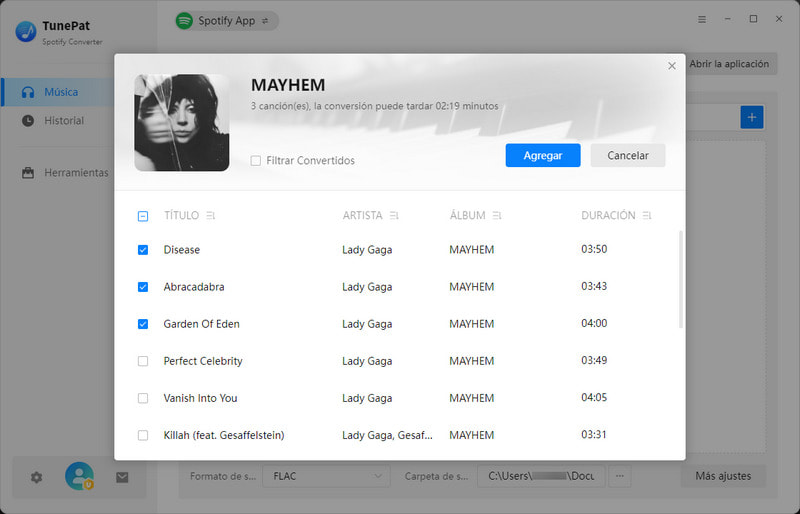
Task: Click the Abracadabra song title
Action: 194,287
